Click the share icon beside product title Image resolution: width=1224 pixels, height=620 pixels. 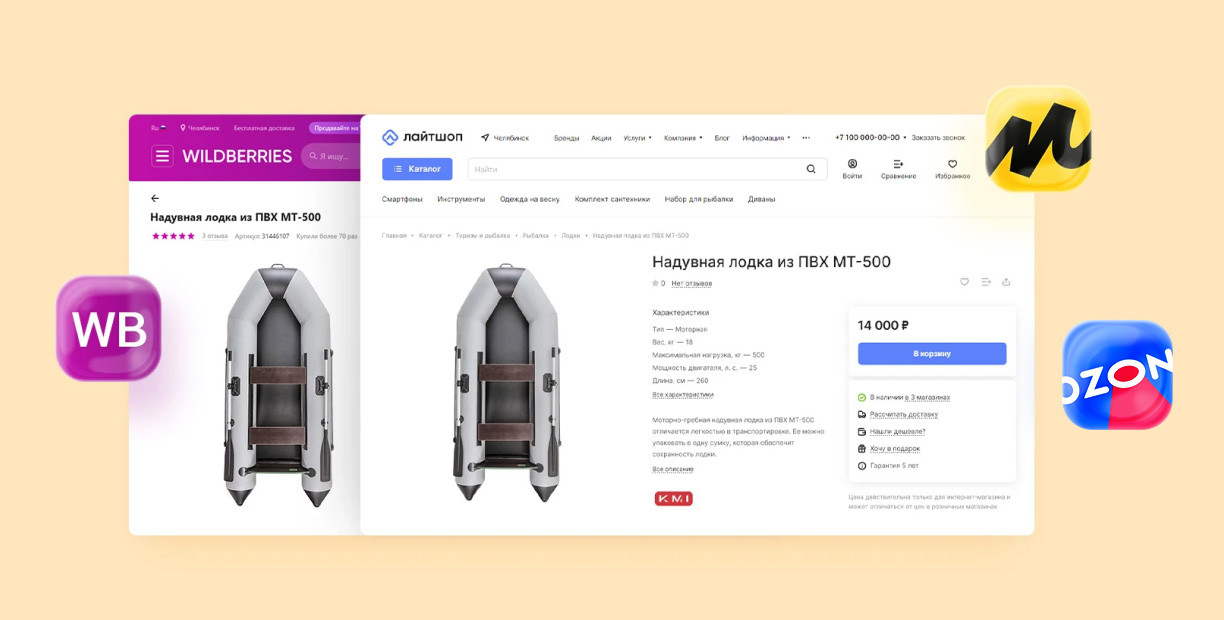pyautogui.click(x=1006, y=282)
